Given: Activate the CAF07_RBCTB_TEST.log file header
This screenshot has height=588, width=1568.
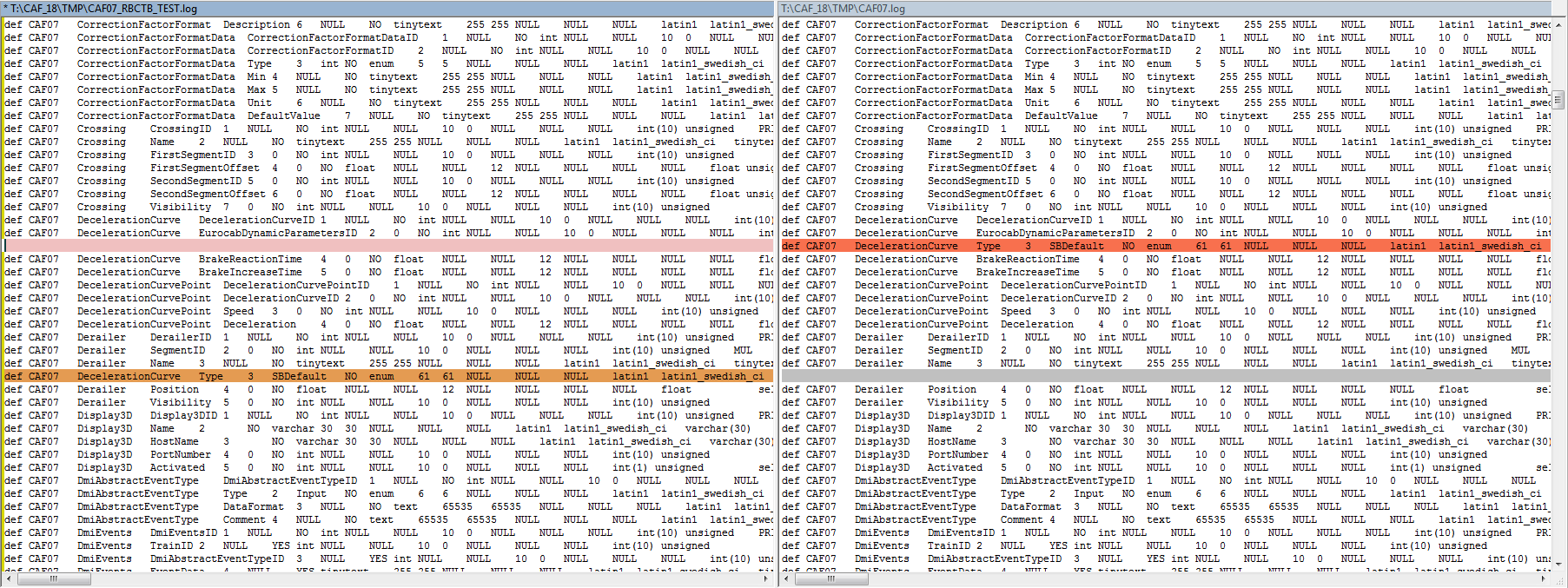Looking at the screenshot, I should pos(104,8).
